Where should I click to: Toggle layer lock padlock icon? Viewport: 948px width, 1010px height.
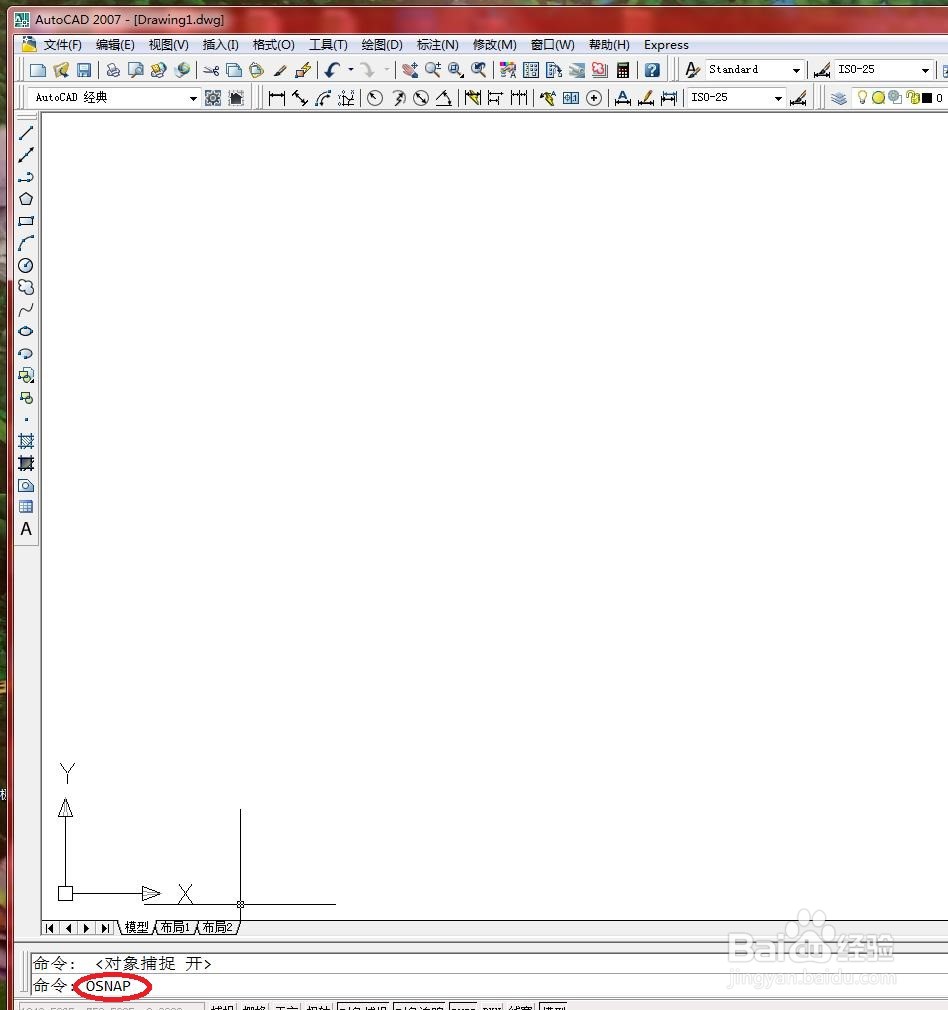912,97
